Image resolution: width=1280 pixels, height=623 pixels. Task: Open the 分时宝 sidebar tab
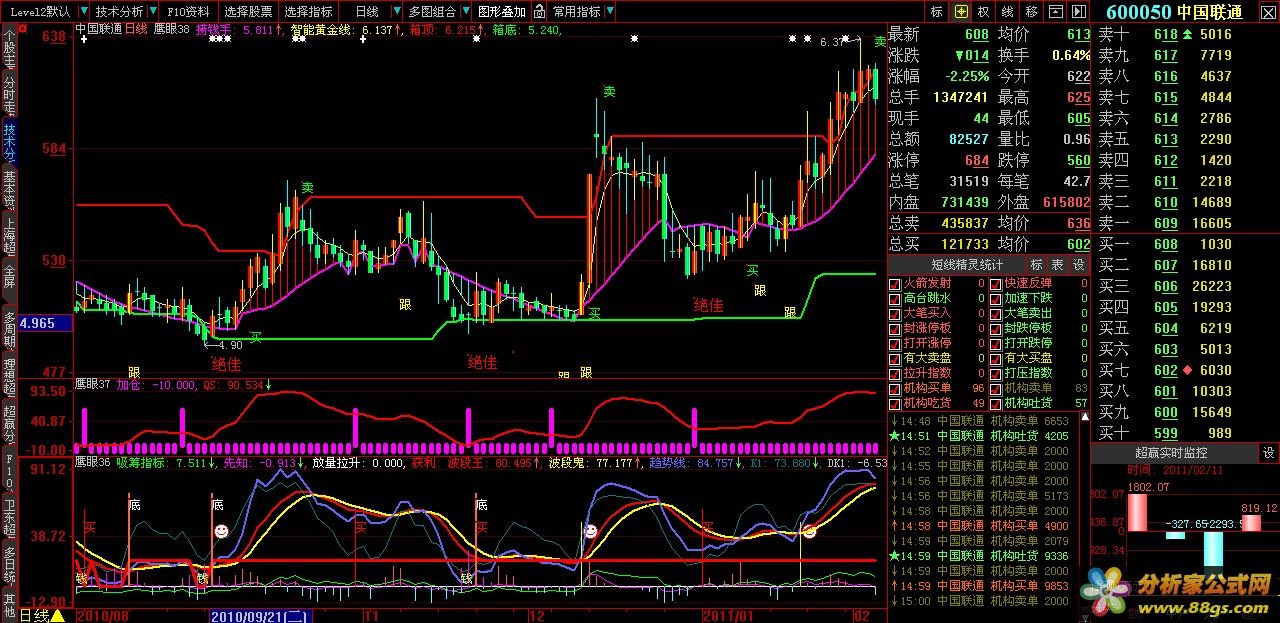(x=9, y=94)
